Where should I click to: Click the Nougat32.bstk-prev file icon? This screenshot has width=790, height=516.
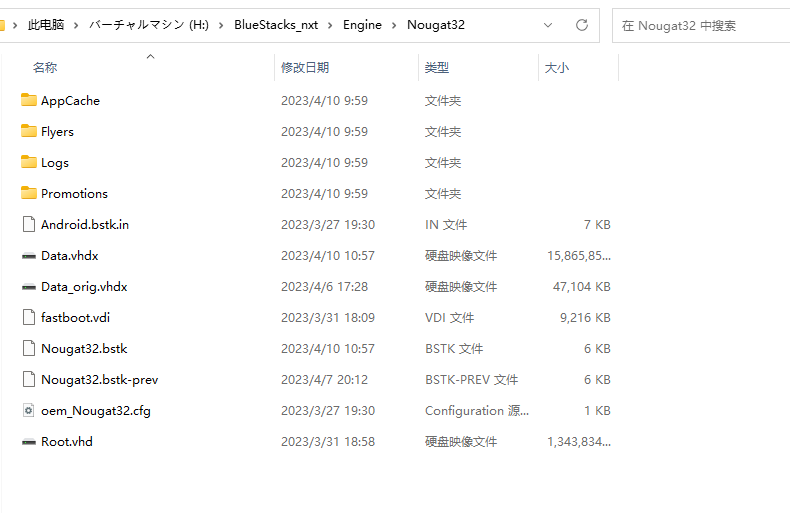(29, 379)
